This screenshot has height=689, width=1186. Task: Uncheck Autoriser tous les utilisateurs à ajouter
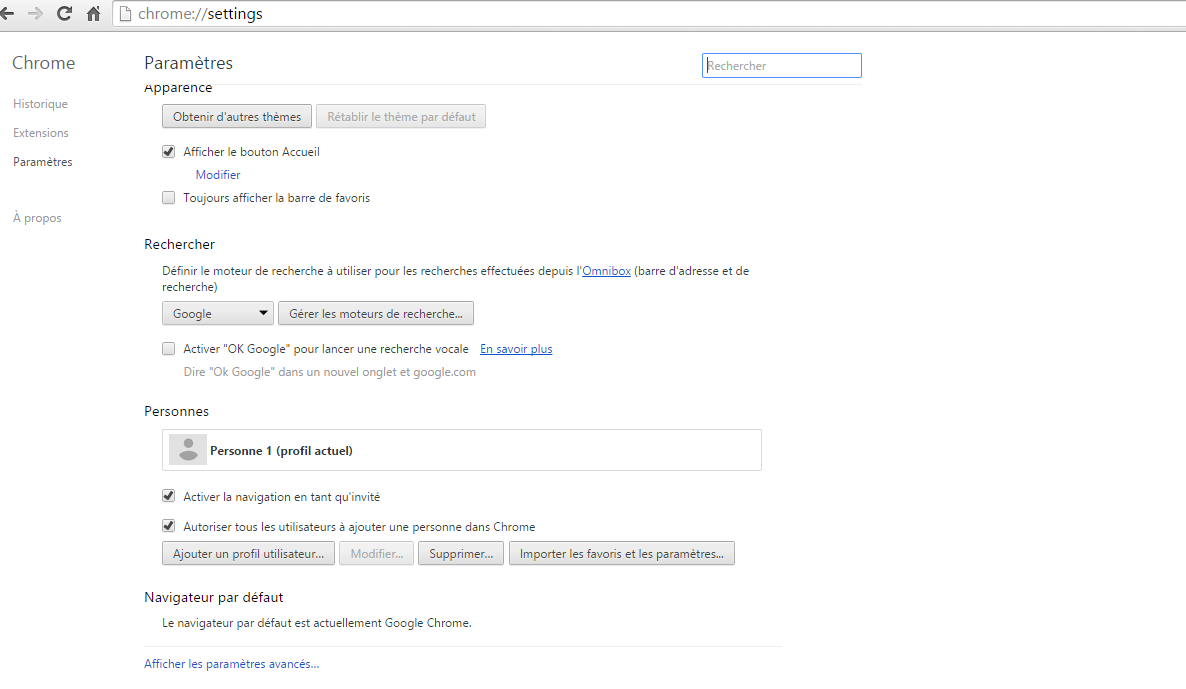(169, 526)
